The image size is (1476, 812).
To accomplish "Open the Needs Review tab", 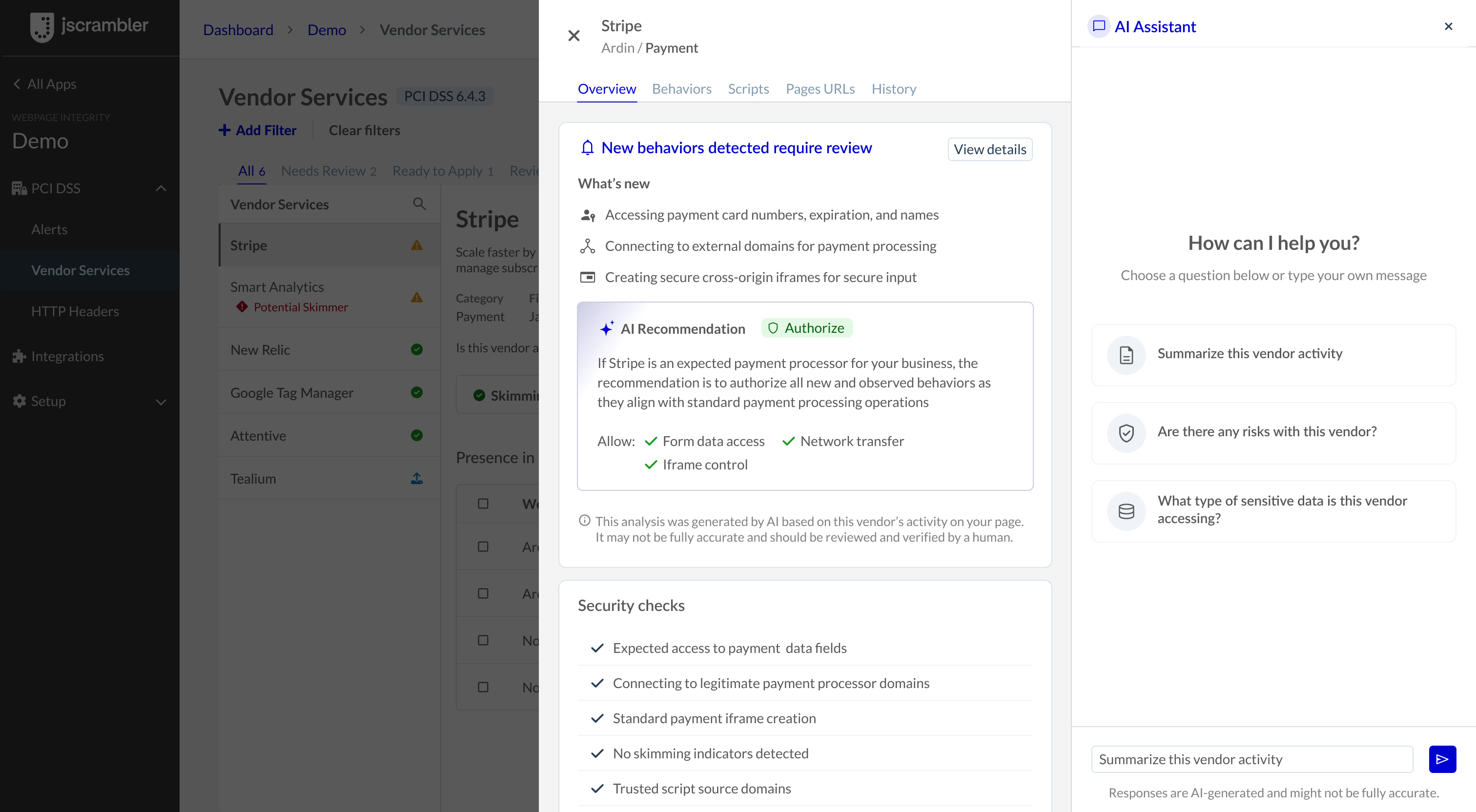I will coord(328,170).
